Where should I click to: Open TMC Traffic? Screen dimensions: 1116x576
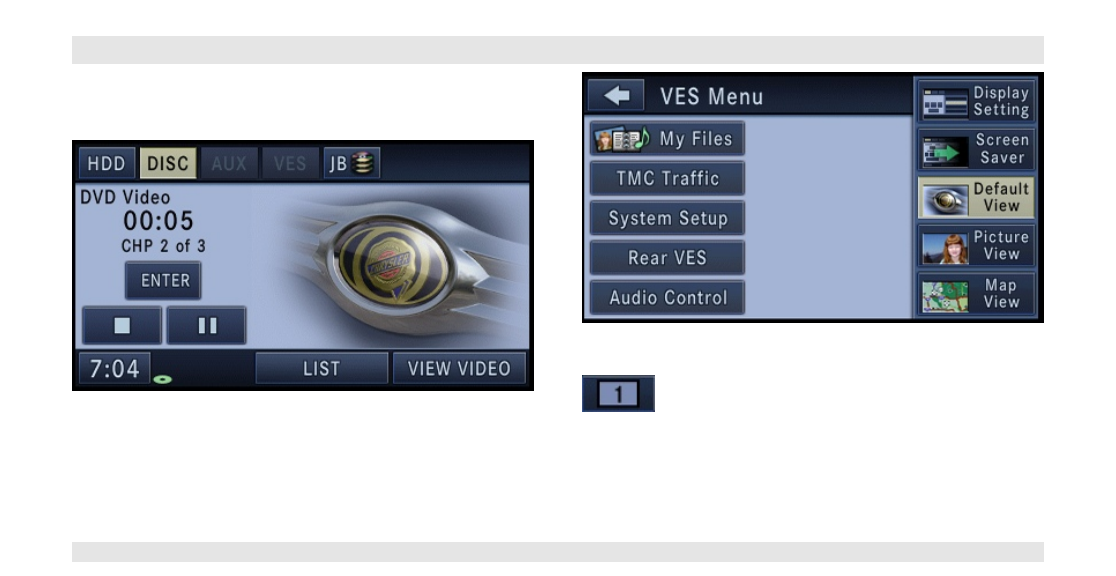(x=667, y=178)
